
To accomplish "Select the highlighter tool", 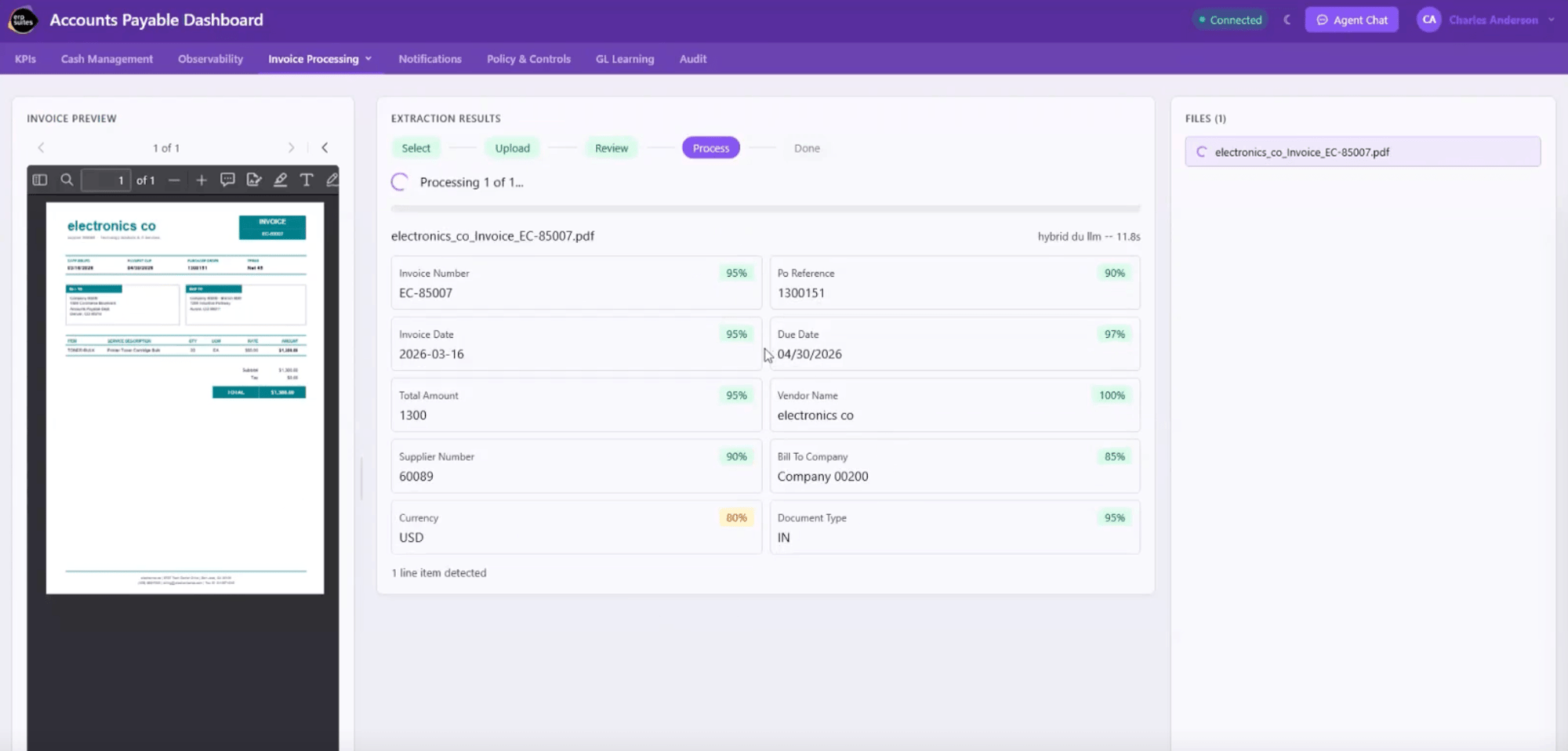I will click(280, 180).
